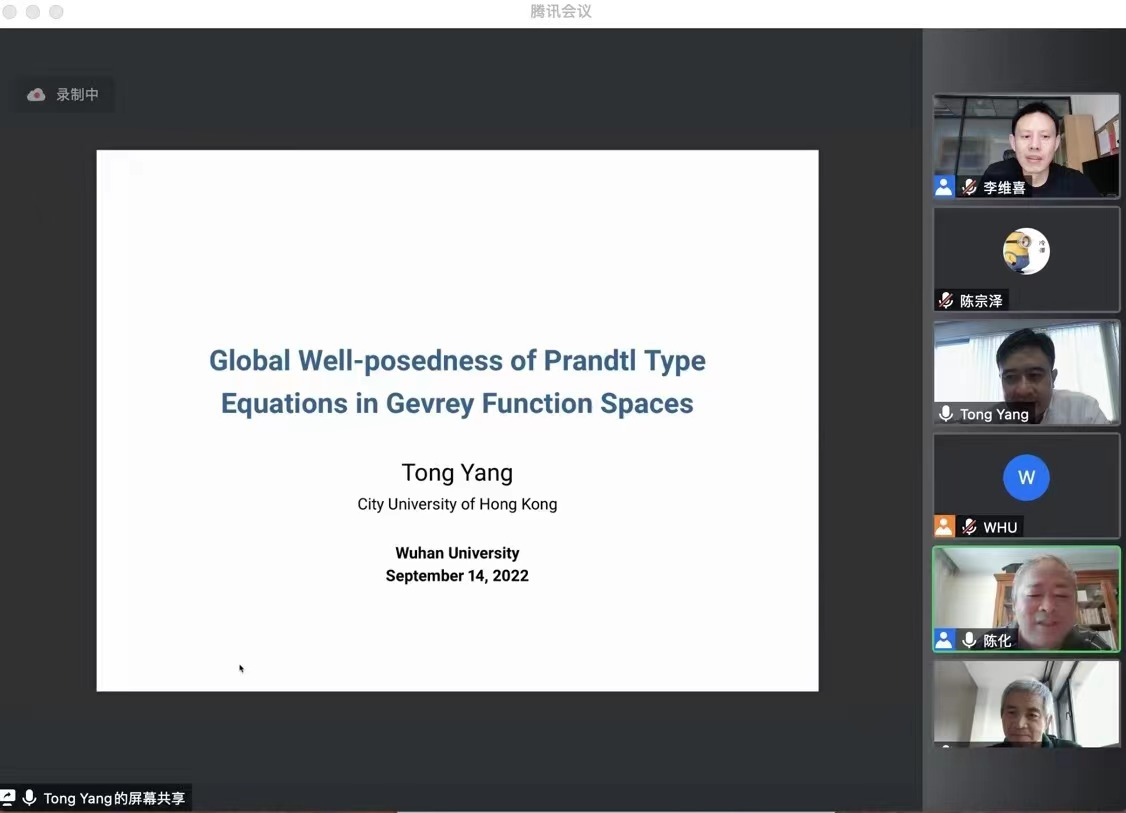The height and width of the screenshot is (813, 1126).
Task: Maximize the 腾讯会议 window
Action: coord(56,12)
